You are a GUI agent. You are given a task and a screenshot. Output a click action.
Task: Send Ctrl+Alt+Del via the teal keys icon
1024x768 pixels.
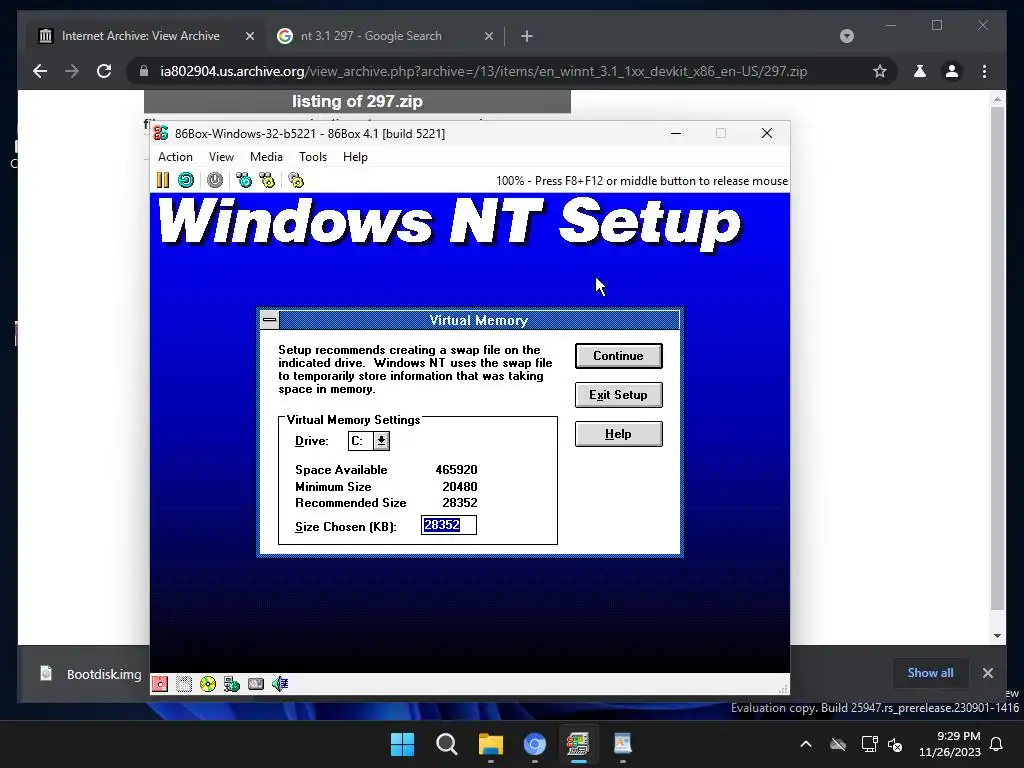[244, 180]
